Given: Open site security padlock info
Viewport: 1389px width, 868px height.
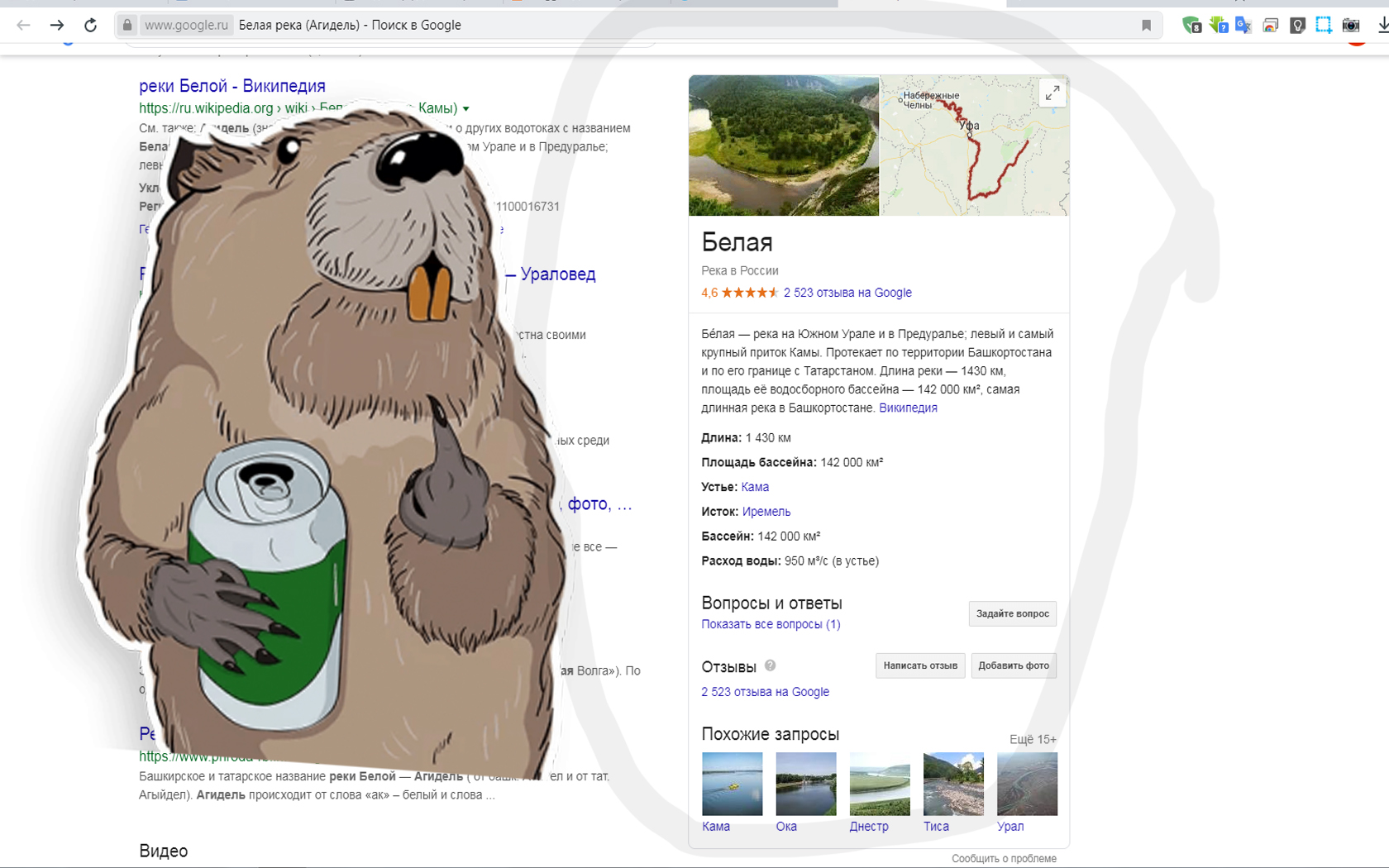Looking at the screenshot, I should pyautogui.click(x=127, y=25).
